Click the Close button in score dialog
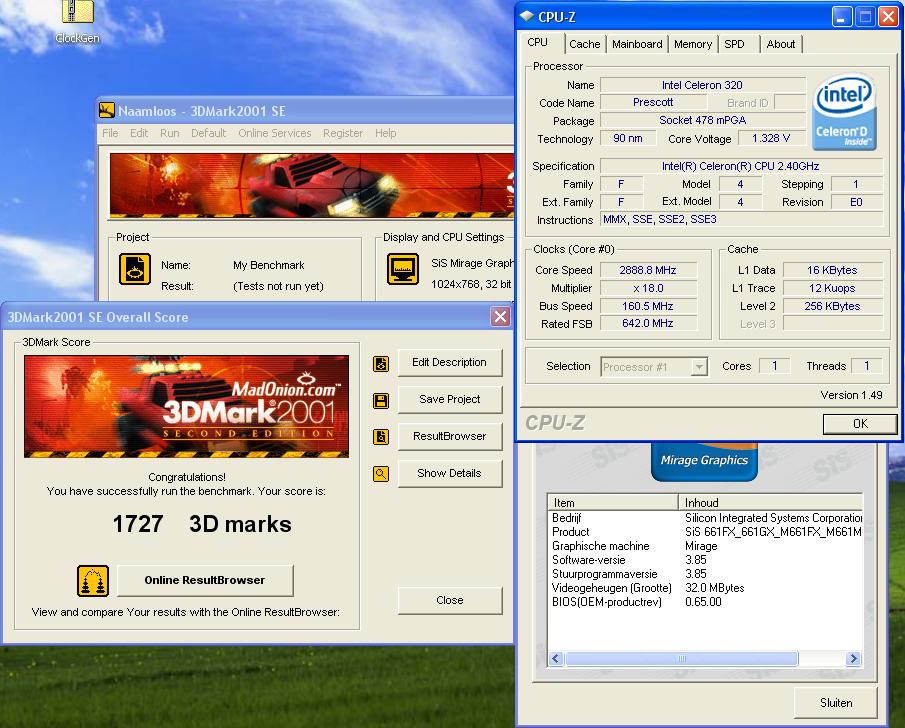Viewport: 905px width, 728px height. pos(450,600)
